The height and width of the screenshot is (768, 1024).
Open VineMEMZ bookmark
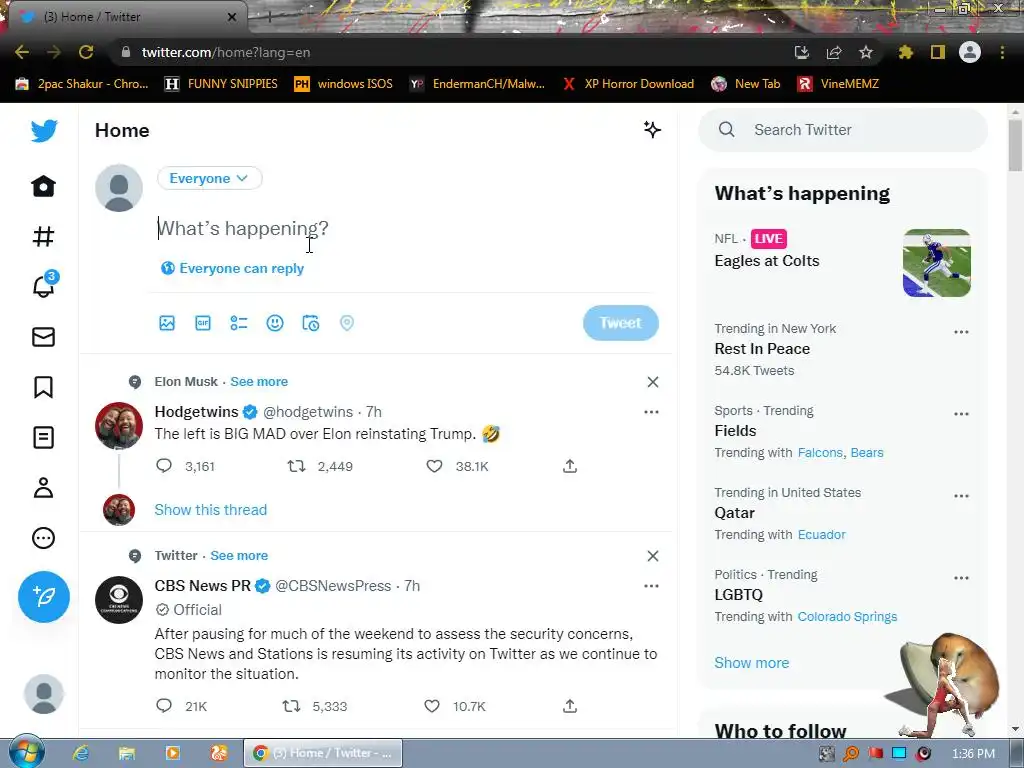[x=839, y=84]
